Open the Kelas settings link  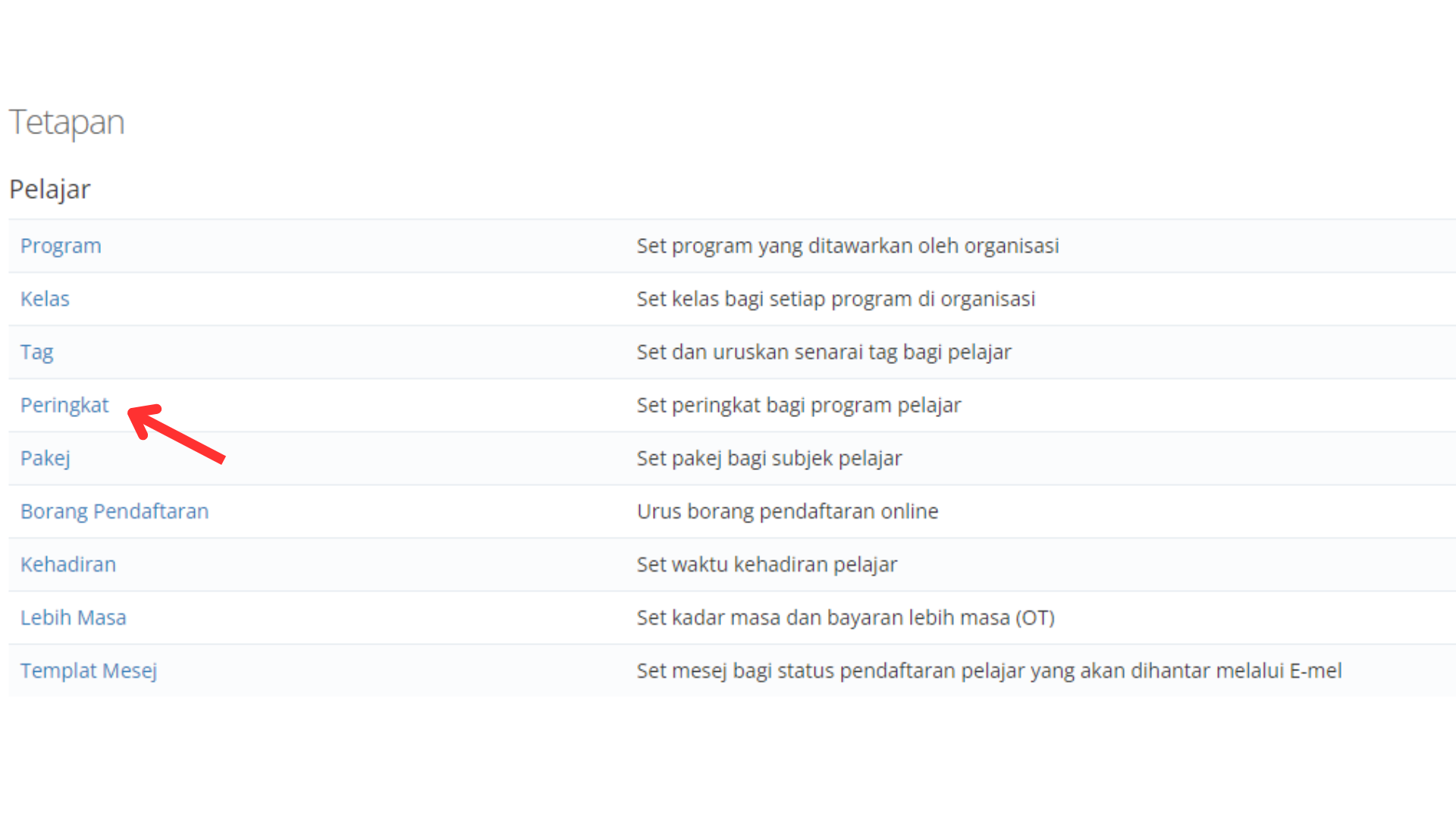tap(45, 298)
